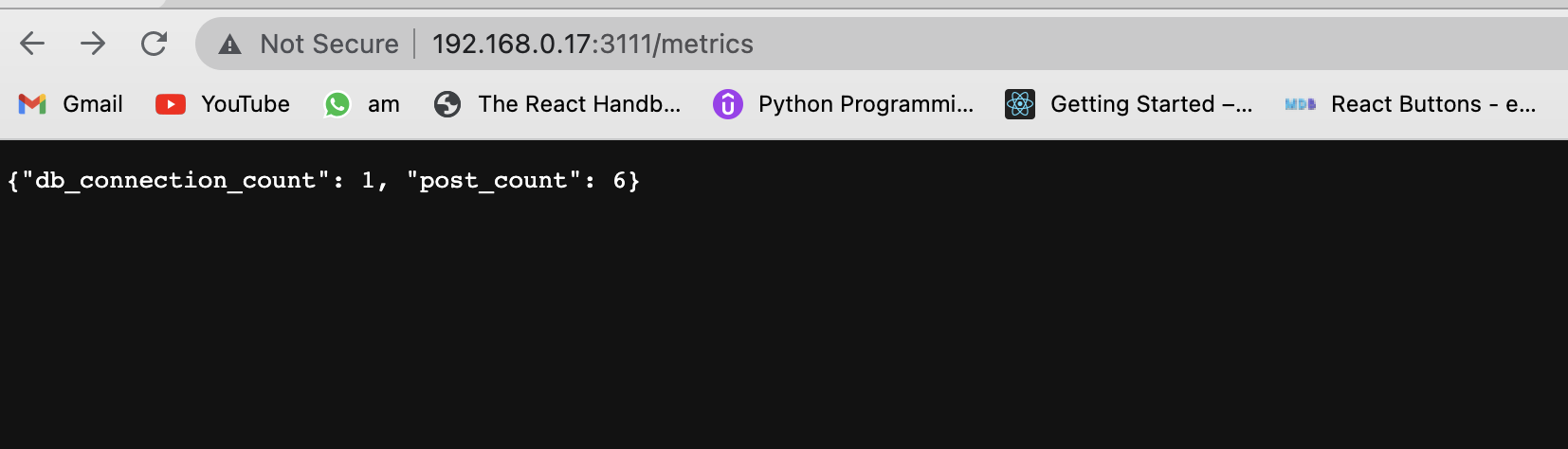Open "The React Handb..." bookmark

tap(579, 104)
